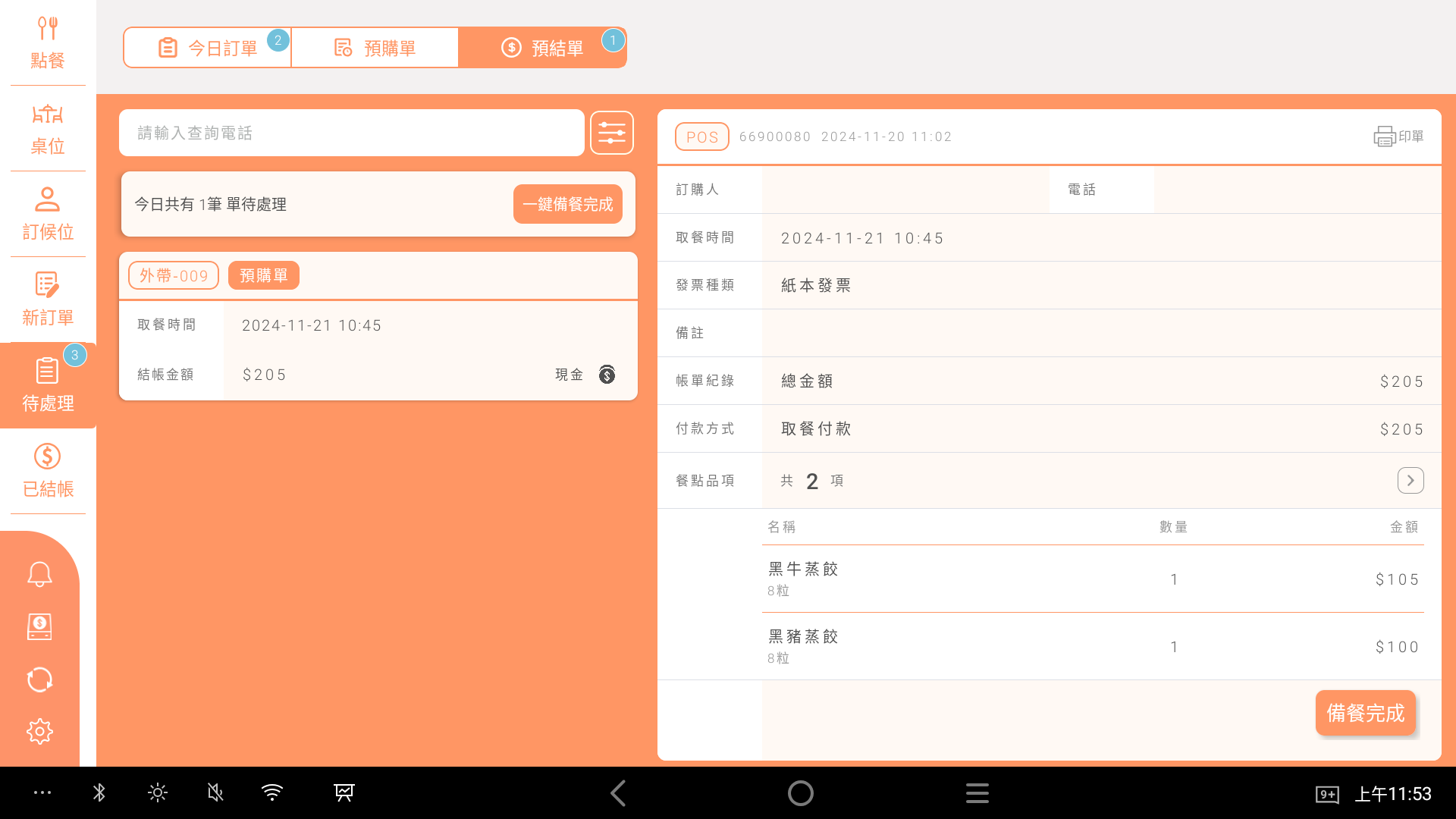Open the cash drawer icon
The height and width of the screenshot is (819, 1456).
(x=39, y=626)
